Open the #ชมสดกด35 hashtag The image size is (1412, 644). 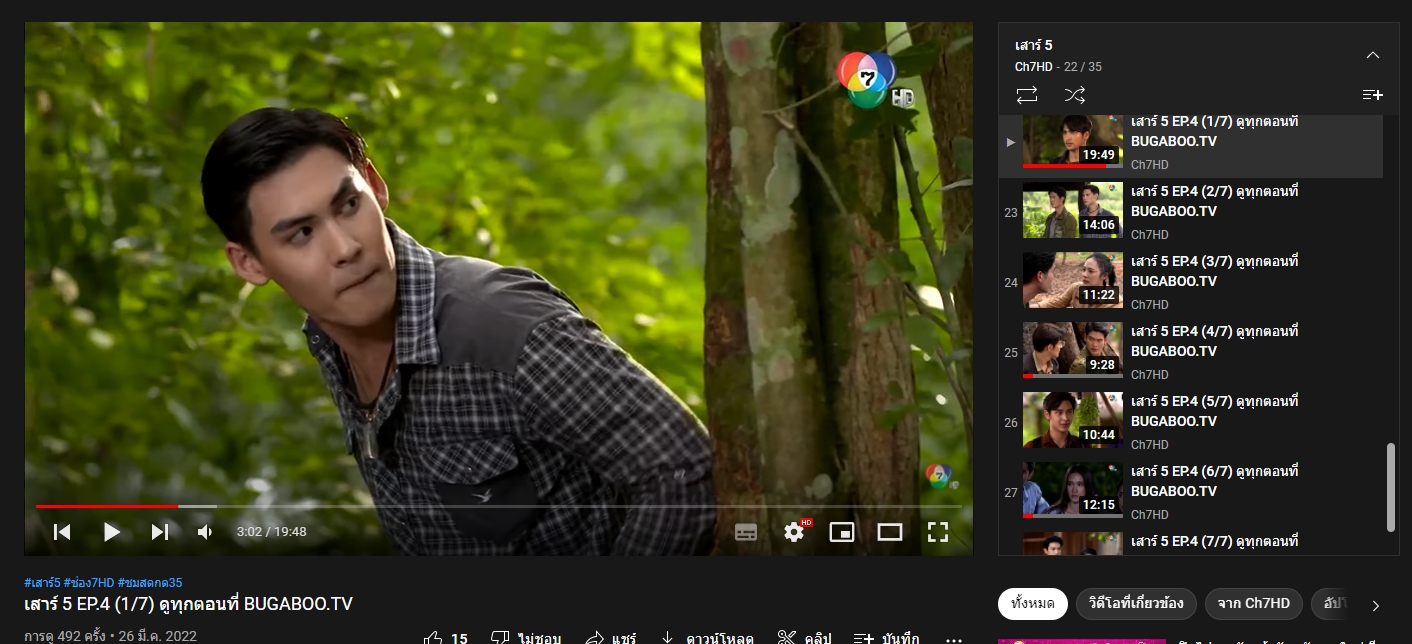(x=150, y=583)
